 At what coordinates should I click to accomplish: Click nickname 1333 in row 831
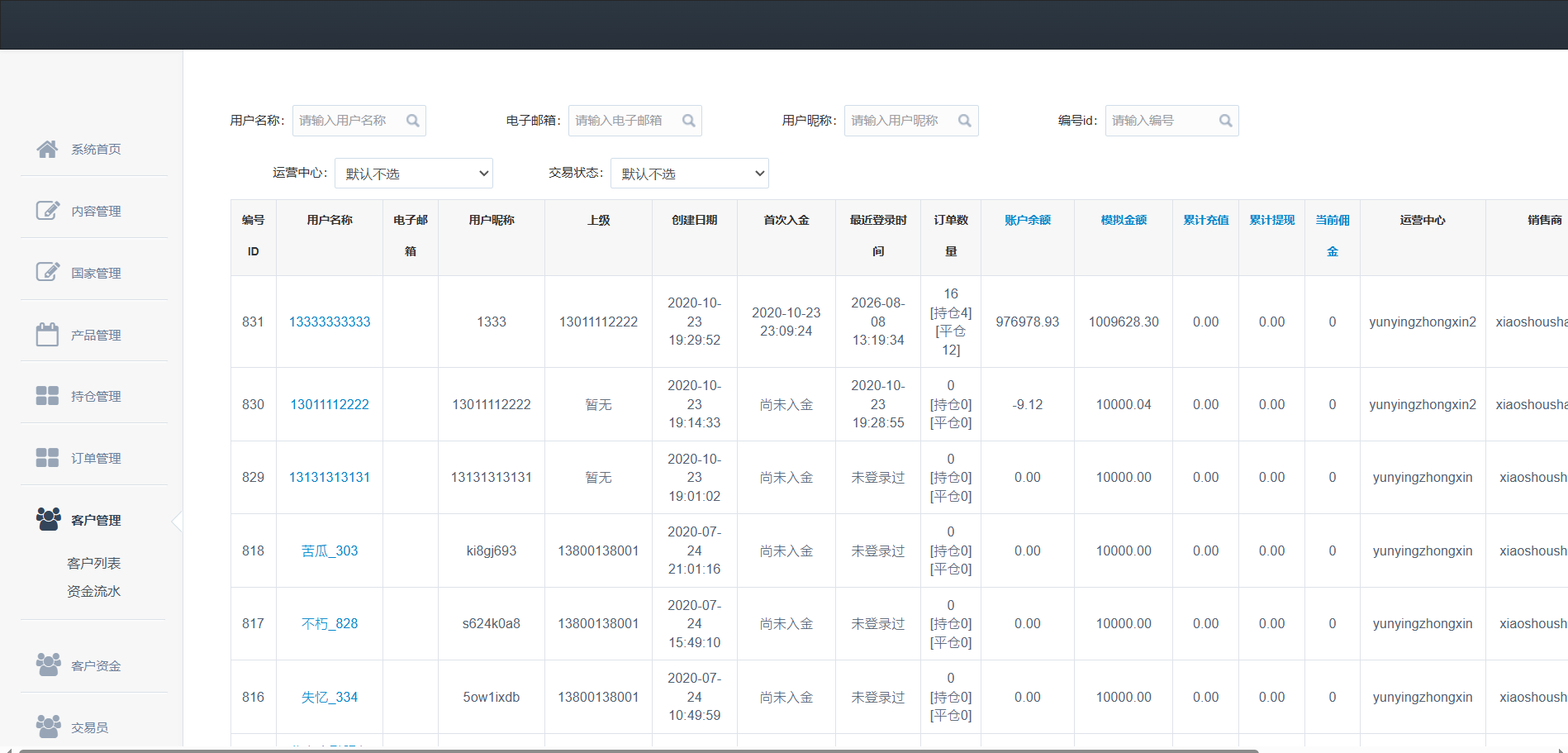[492, 322]
